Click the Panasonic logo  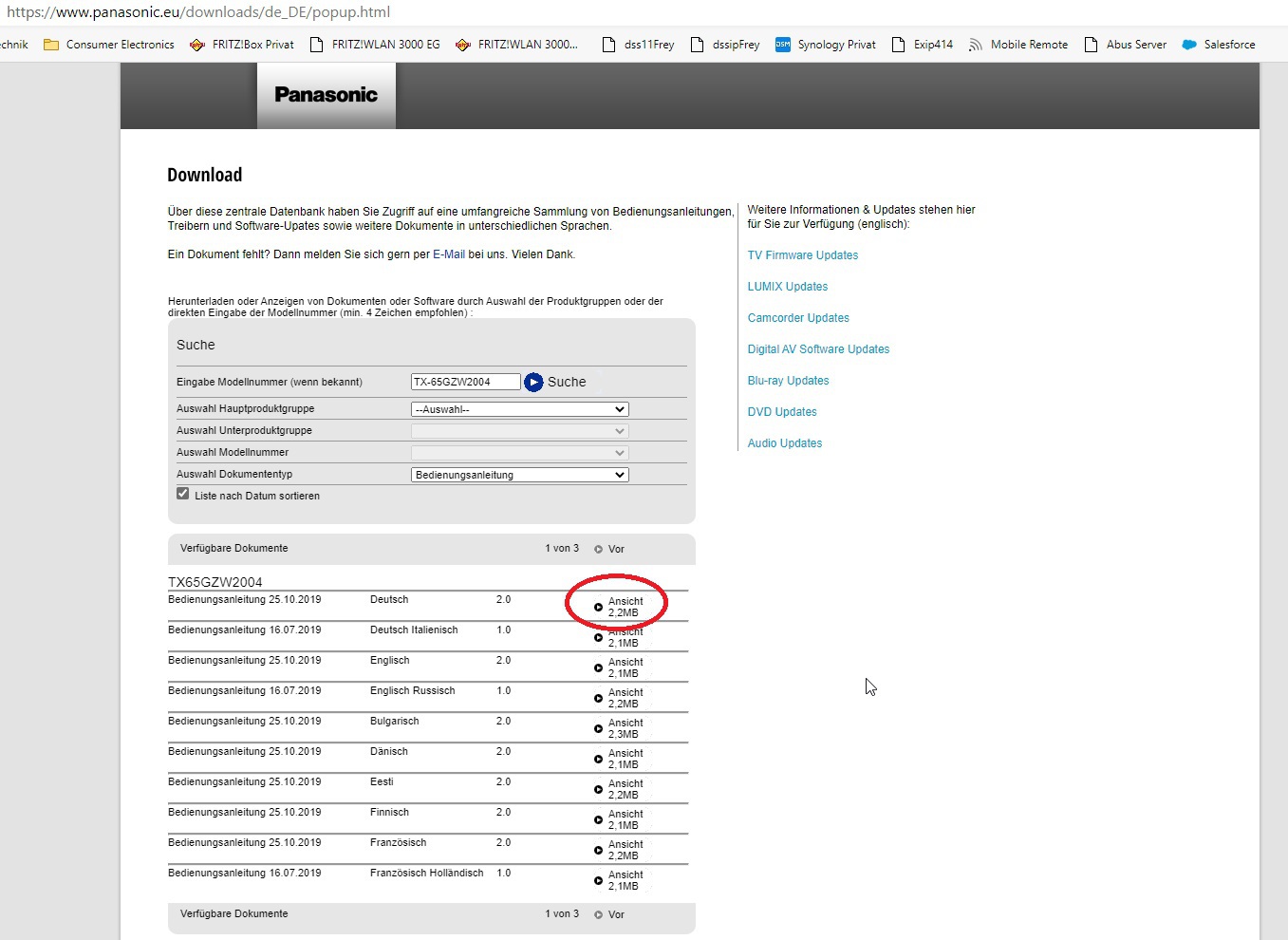pyautogui.click(x=326, y=95)
